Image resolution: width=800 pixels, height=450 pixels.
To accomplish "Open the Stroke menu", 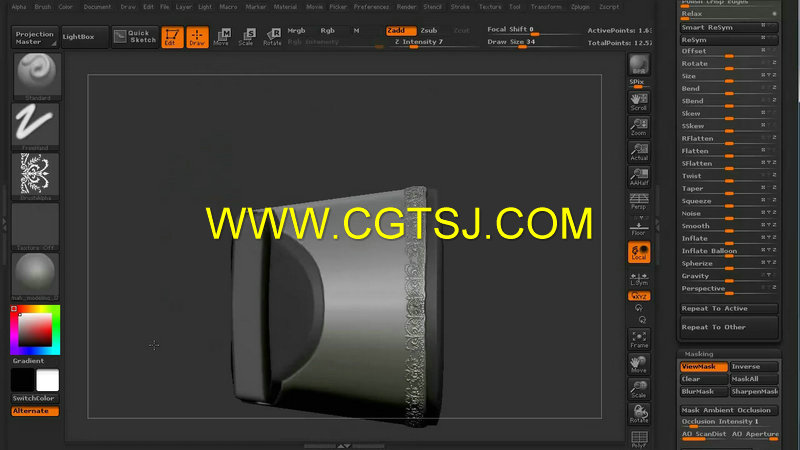I will (460, 7).
